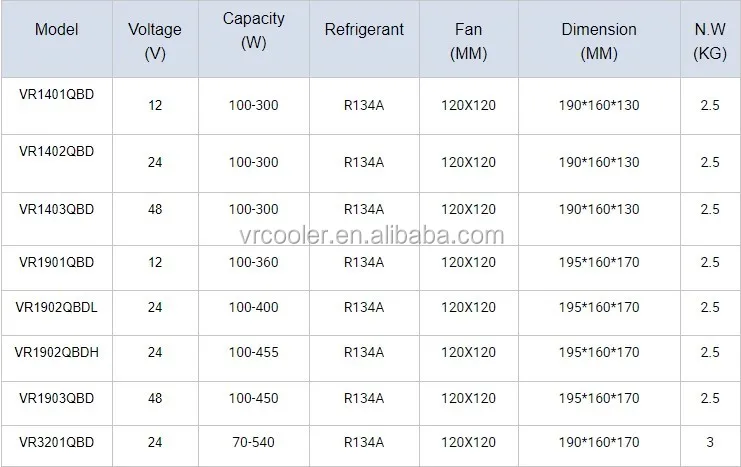Click the VR3201QBD model cell
This screenshot has height=467, width=741.
pyautogui.click(x=56, y=440)
